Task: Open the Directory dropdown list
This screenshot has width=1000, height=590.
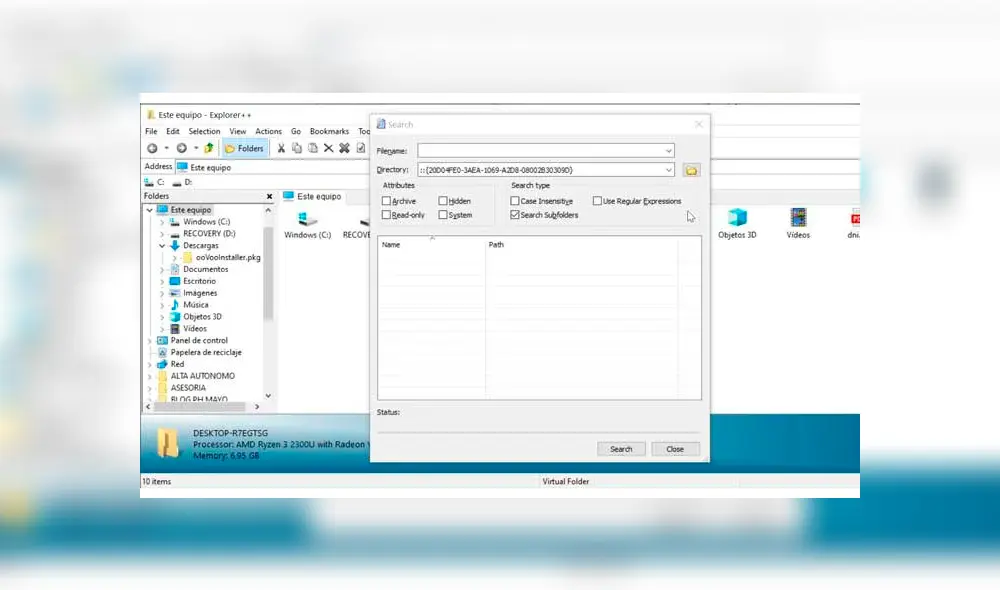Action: (668, 169)
